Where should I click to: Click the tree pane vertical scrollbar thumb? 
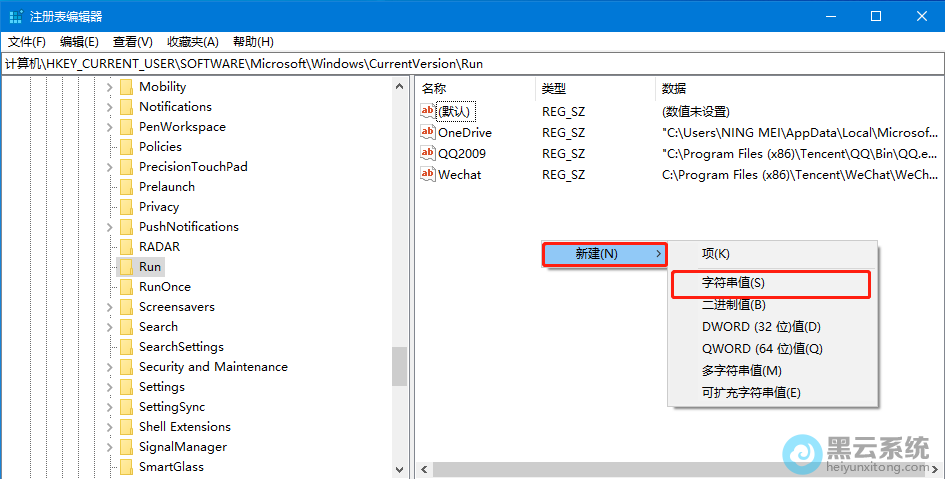400,365
